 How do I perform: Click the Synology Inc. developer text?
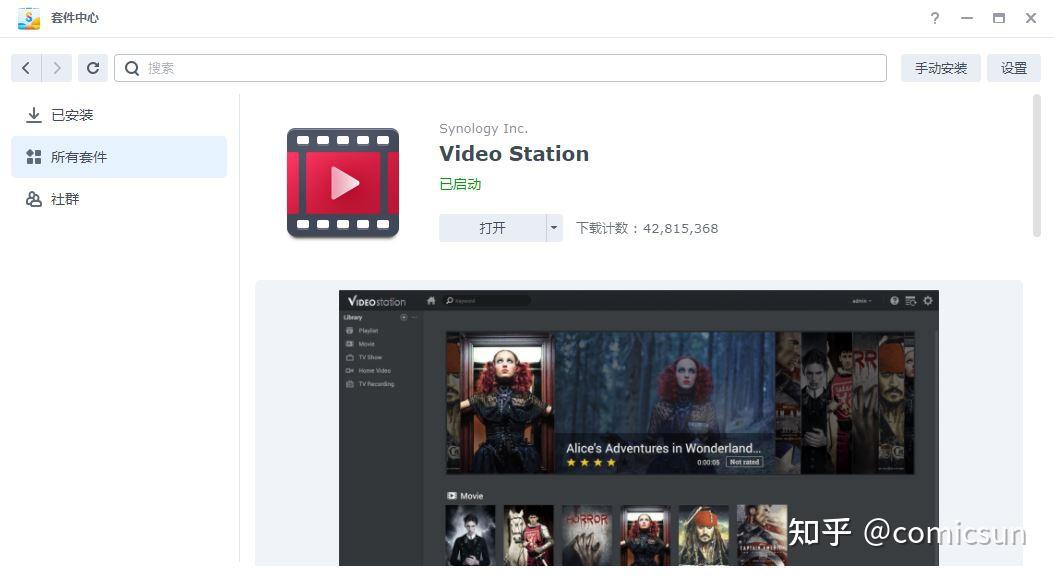point(483,128)
